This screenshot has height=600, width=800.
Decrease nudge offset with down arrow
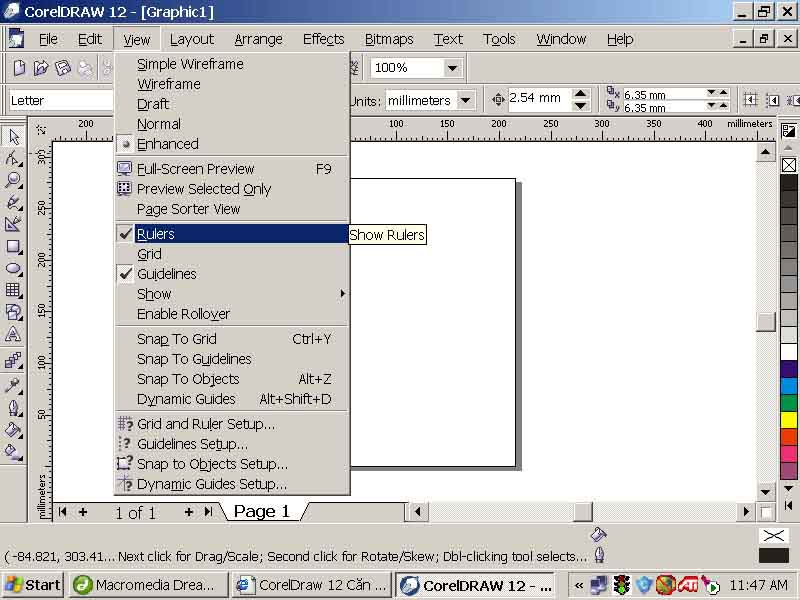580,106
